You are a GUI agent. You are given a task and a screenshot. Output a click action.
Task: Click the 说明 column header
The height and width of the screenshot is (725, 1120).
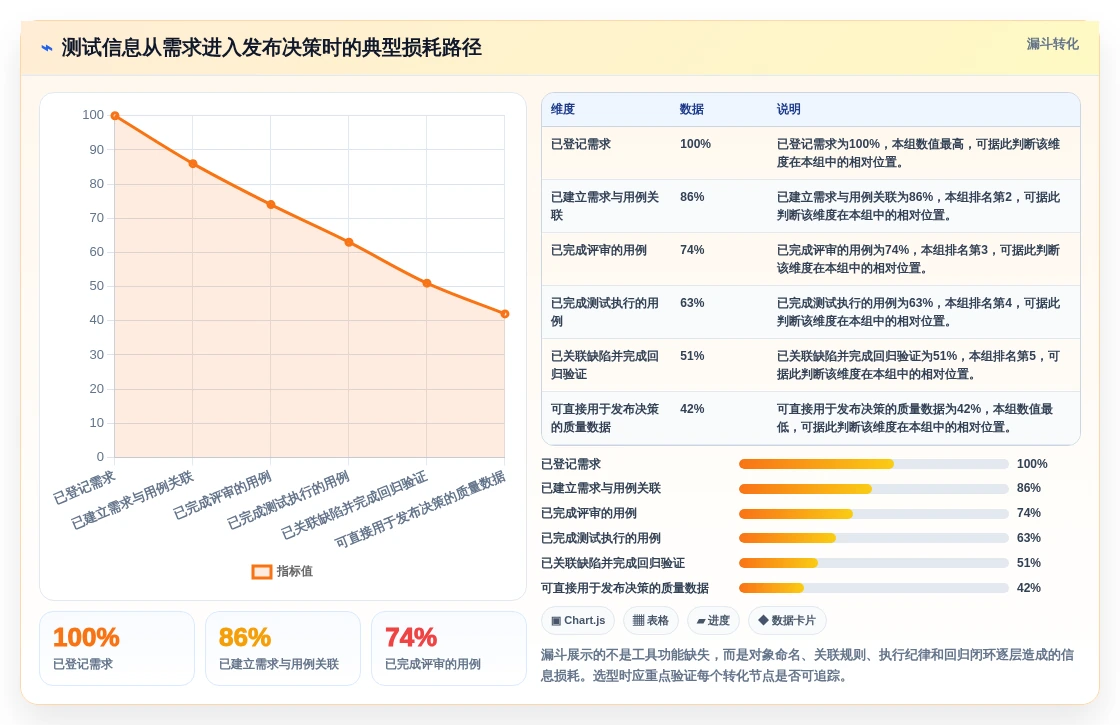click(x=789, y=109)
